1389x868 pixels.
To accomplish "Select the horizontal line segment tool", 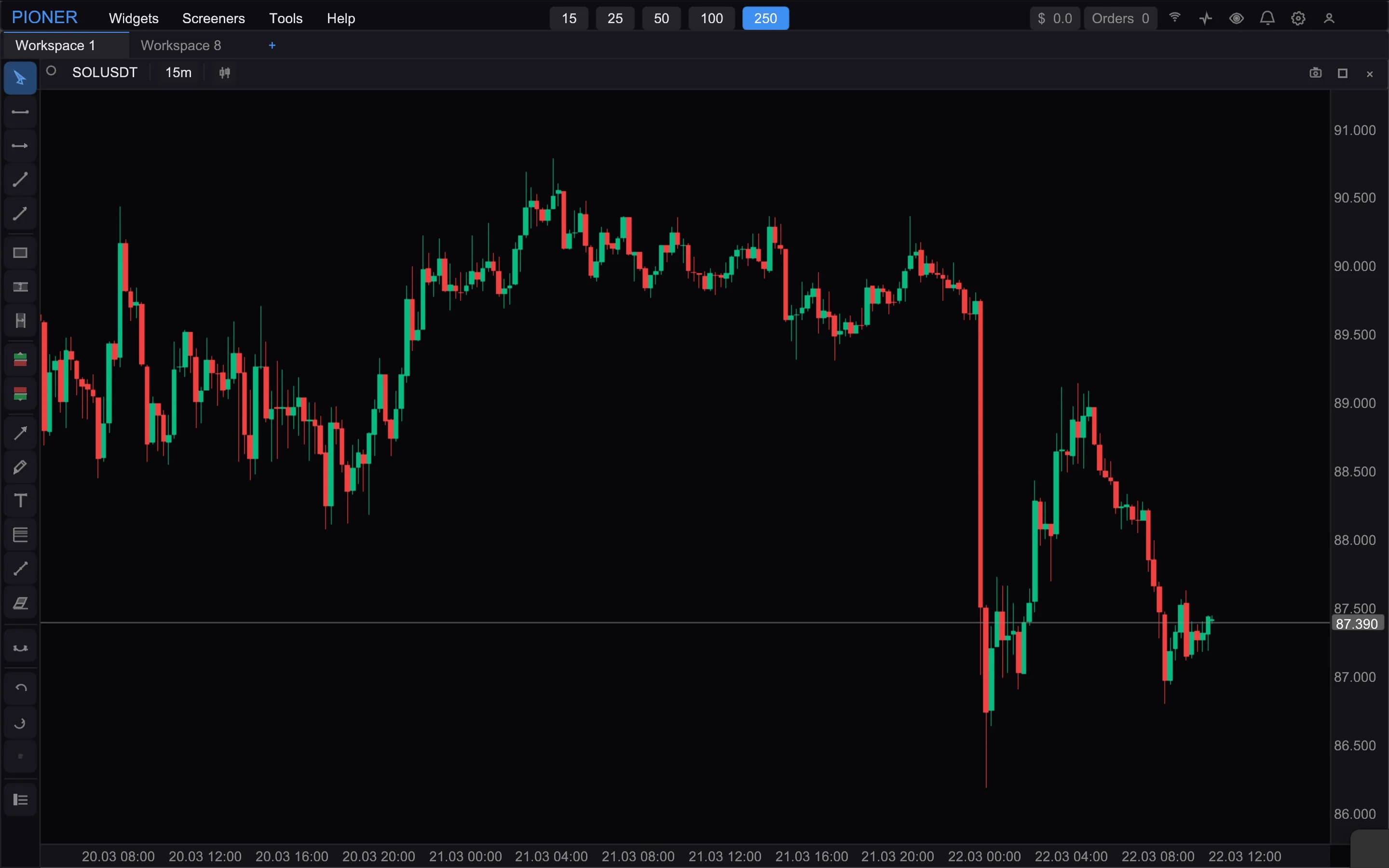I will [20, 112].
